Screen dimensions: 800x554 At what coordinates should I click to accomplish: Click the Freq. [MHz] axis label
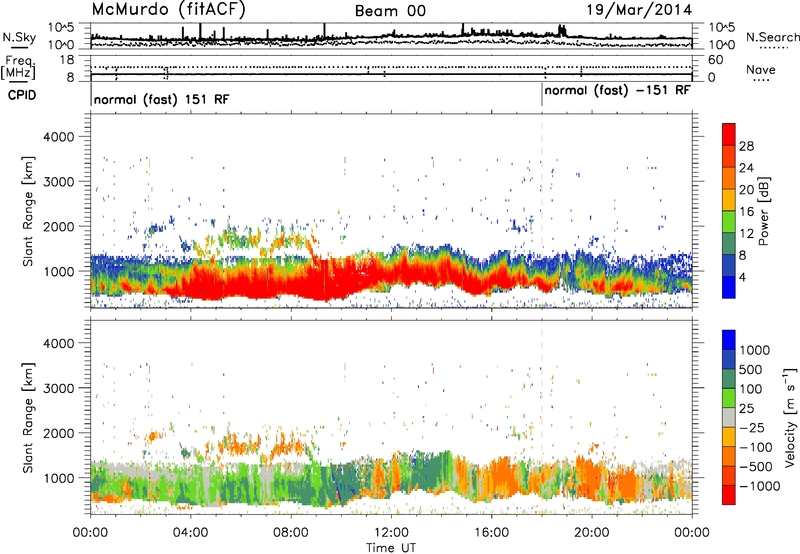pos(18,68)
